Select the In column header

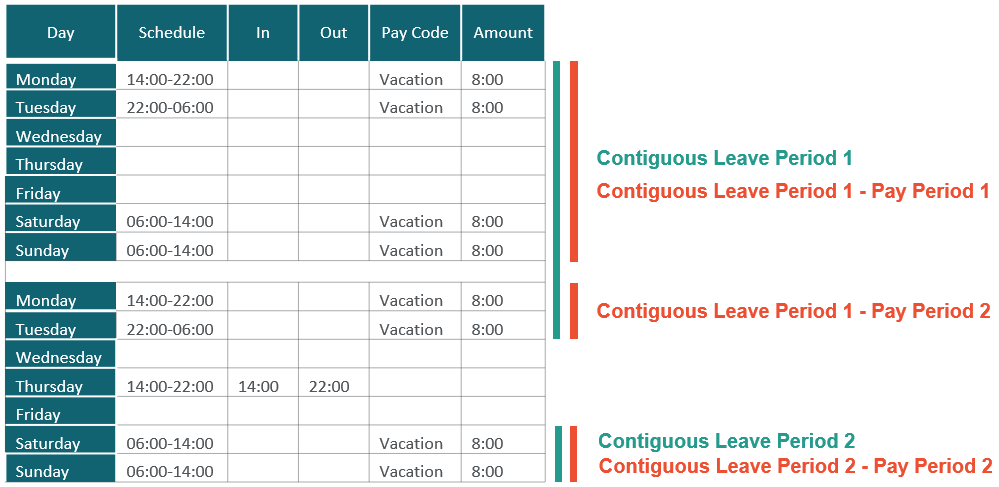pos(263,33)
